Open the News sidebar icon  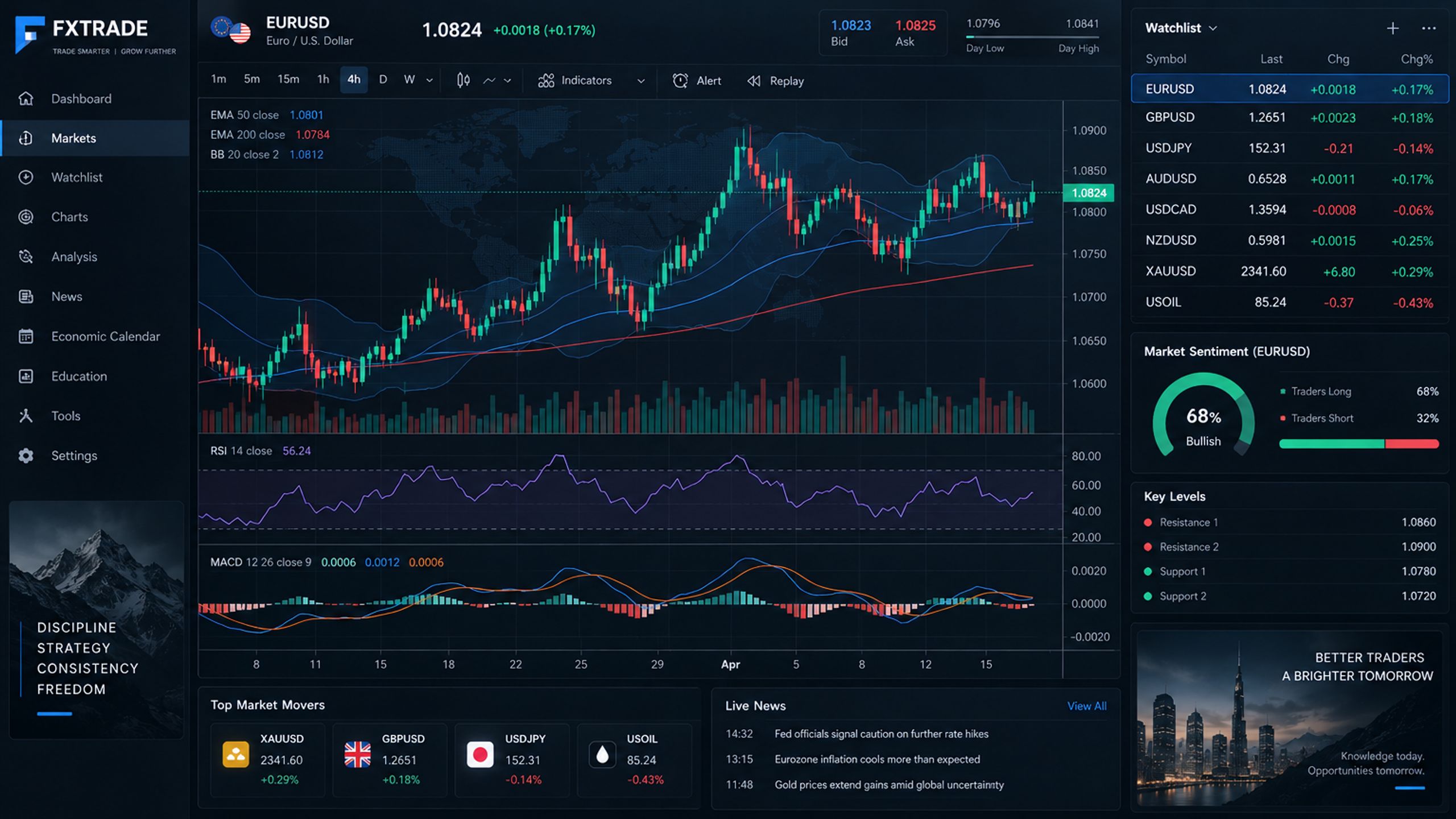(x=26, y=296)
